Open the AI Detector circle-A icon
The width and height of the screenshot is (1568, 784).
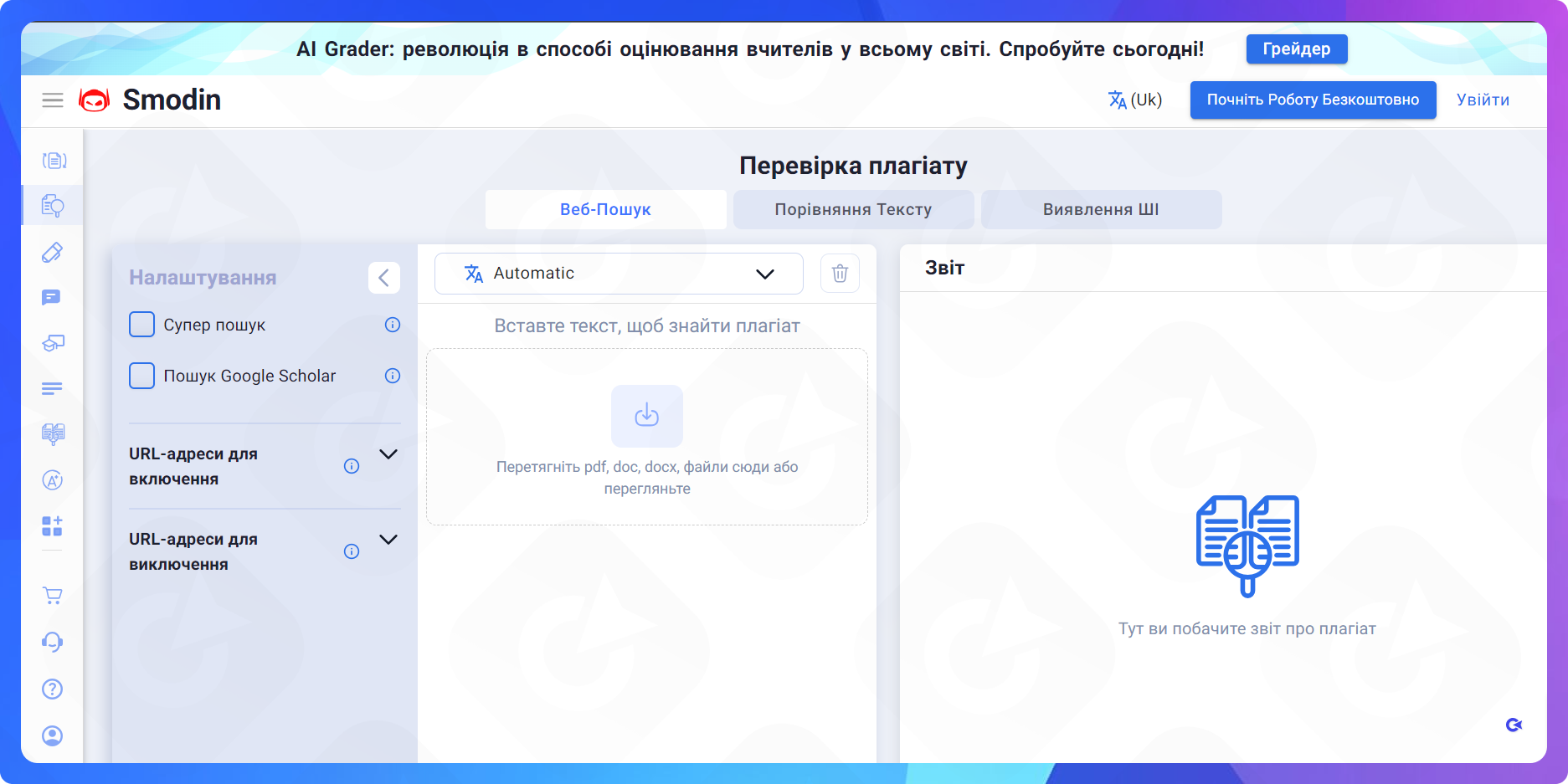click(x=52, y=479)
